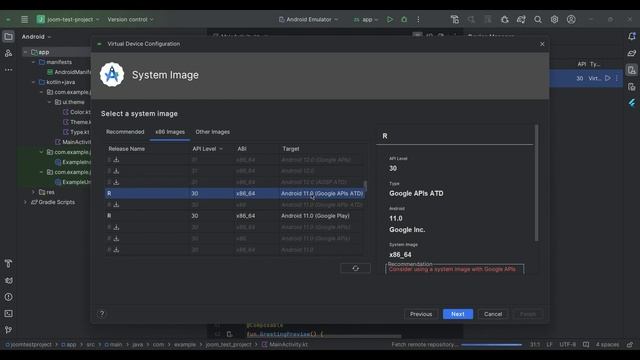
Task: Download the Android 12.0 (AOSP ATD) image
Action: point(116,182)
